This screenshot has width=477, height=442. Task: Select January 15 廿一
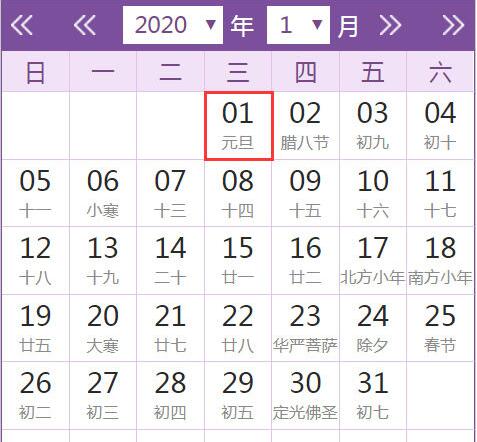[238, 261]
